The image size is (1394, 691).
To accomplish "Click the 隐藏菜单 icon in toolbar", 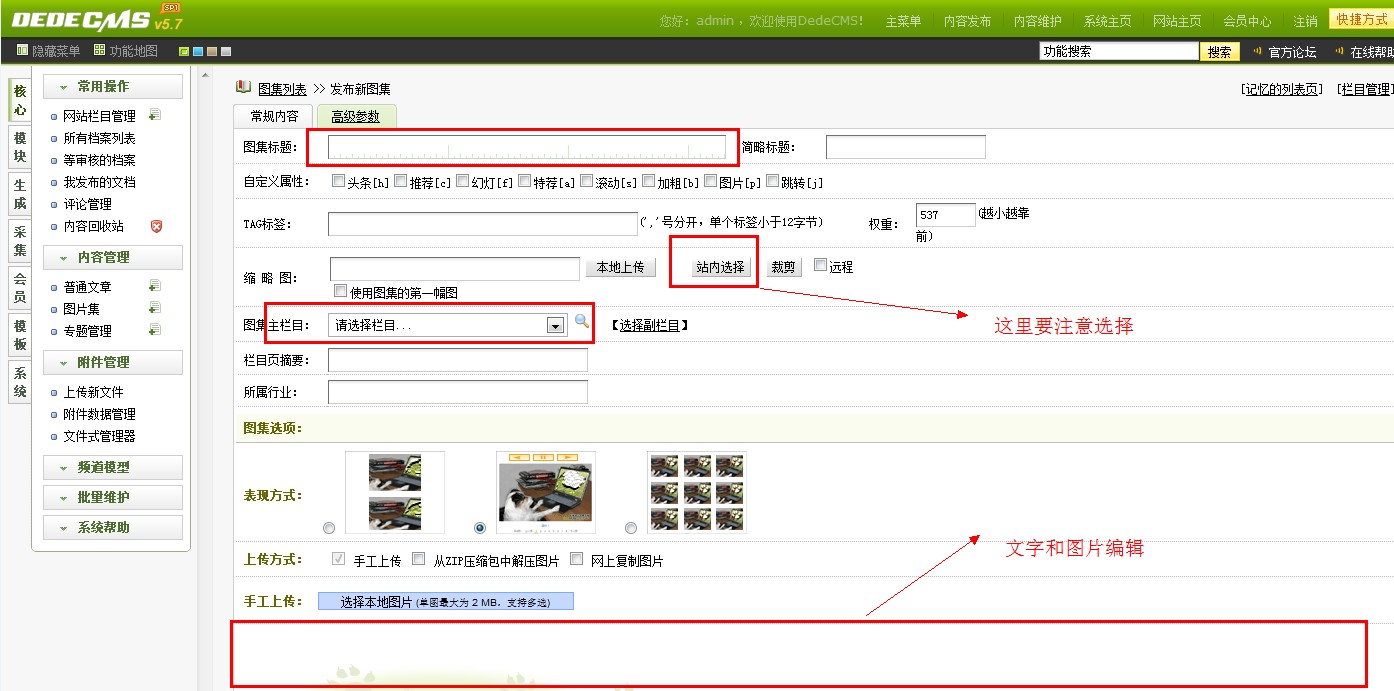I will click(22, 51).
